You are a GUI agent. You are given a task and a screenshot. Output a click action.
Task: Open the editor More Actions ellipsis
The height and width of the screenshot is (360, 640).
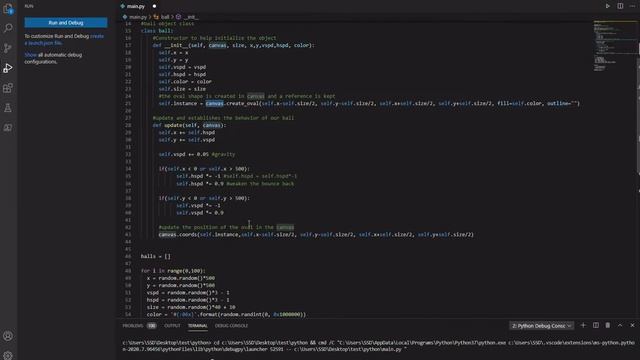pos(632,6)
